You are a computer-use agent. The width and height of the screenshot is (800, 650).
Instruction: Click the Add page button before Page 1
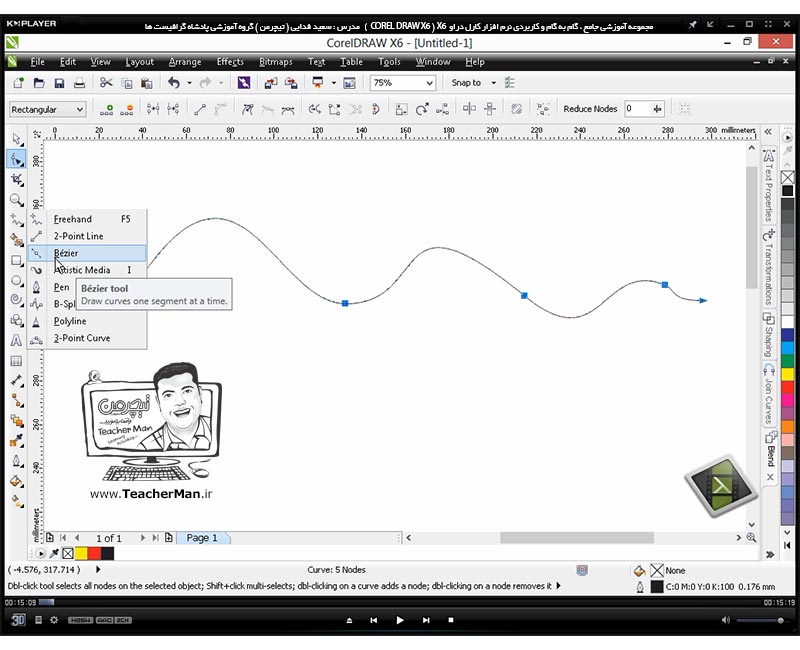[x=49, y=538]
